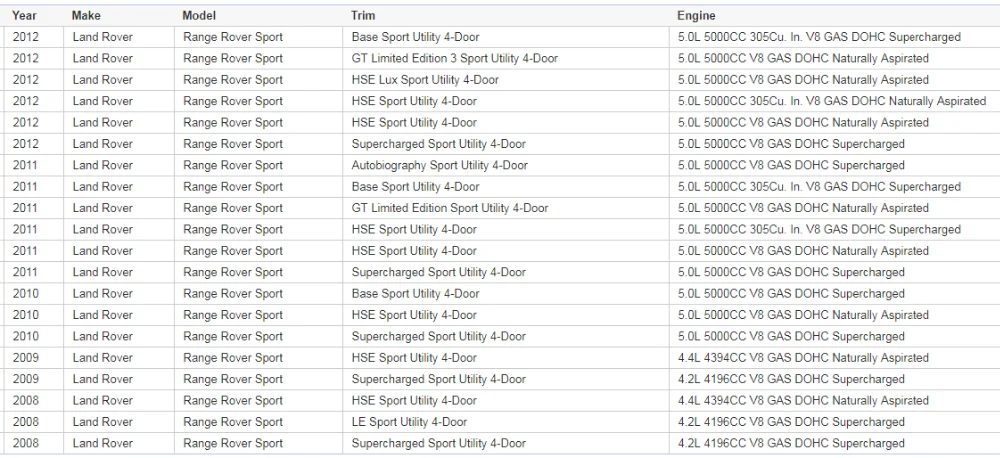Viewport: 1000px width, 458px height.
Task: Click 2009 HSE Sport Utility 4-Door trim
Action: point(414,357)
